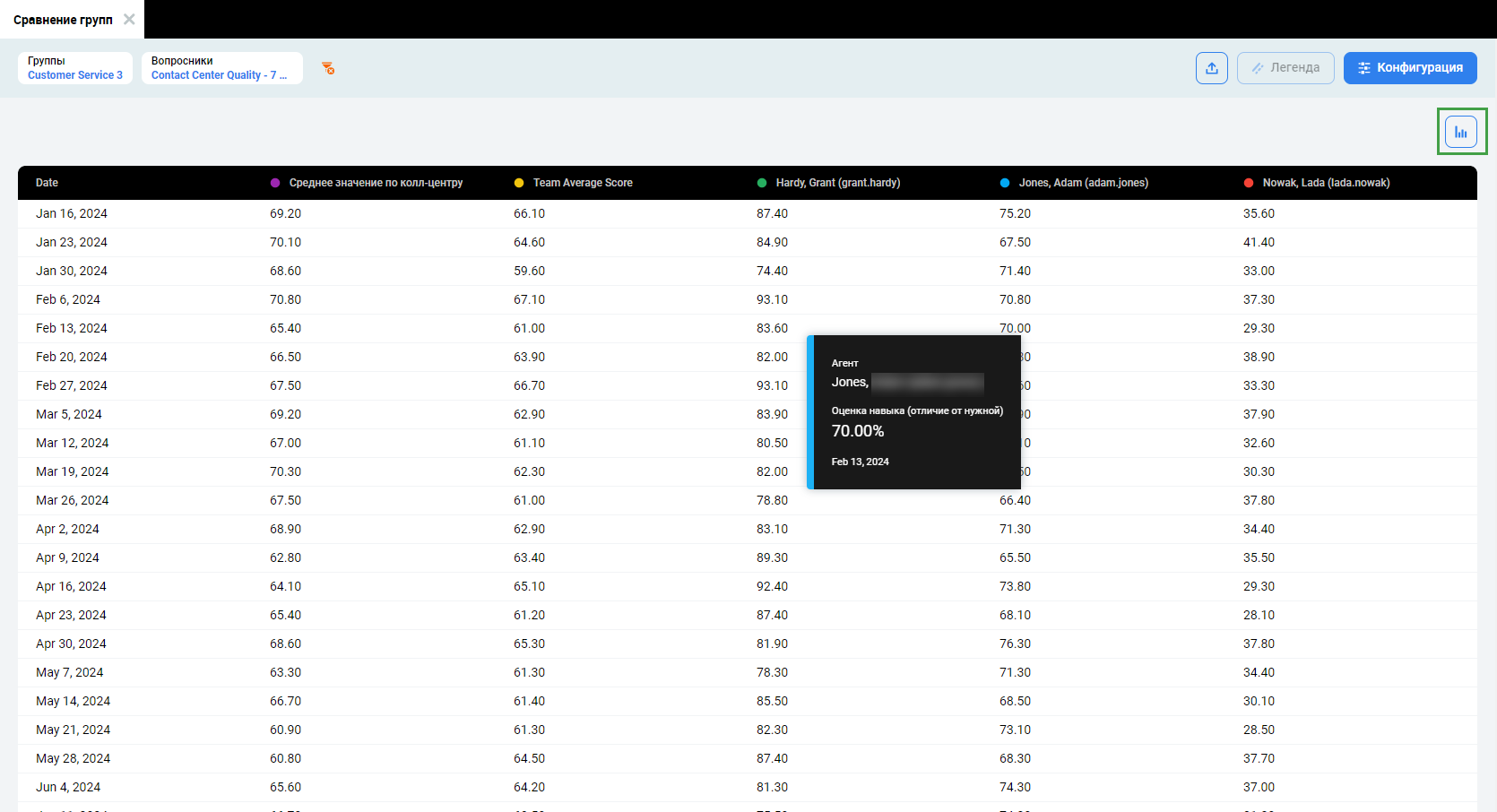Click the May 21, 2024 date cell
The width and height of the screenshot is (1497, 812).
coord(74,730)
